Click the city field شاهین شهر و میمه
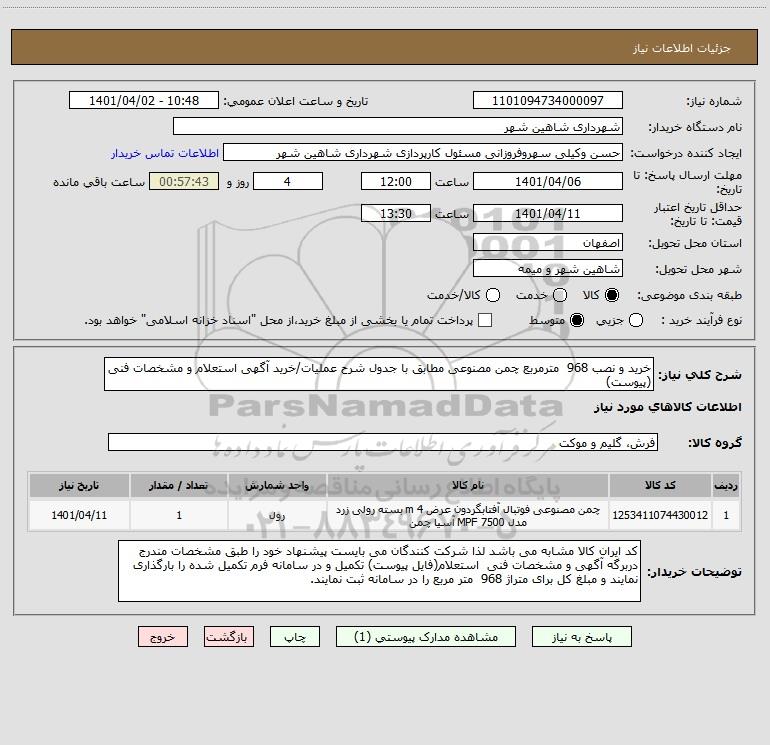This screenshot has height=745, width=770. click(x=548, y=269)
